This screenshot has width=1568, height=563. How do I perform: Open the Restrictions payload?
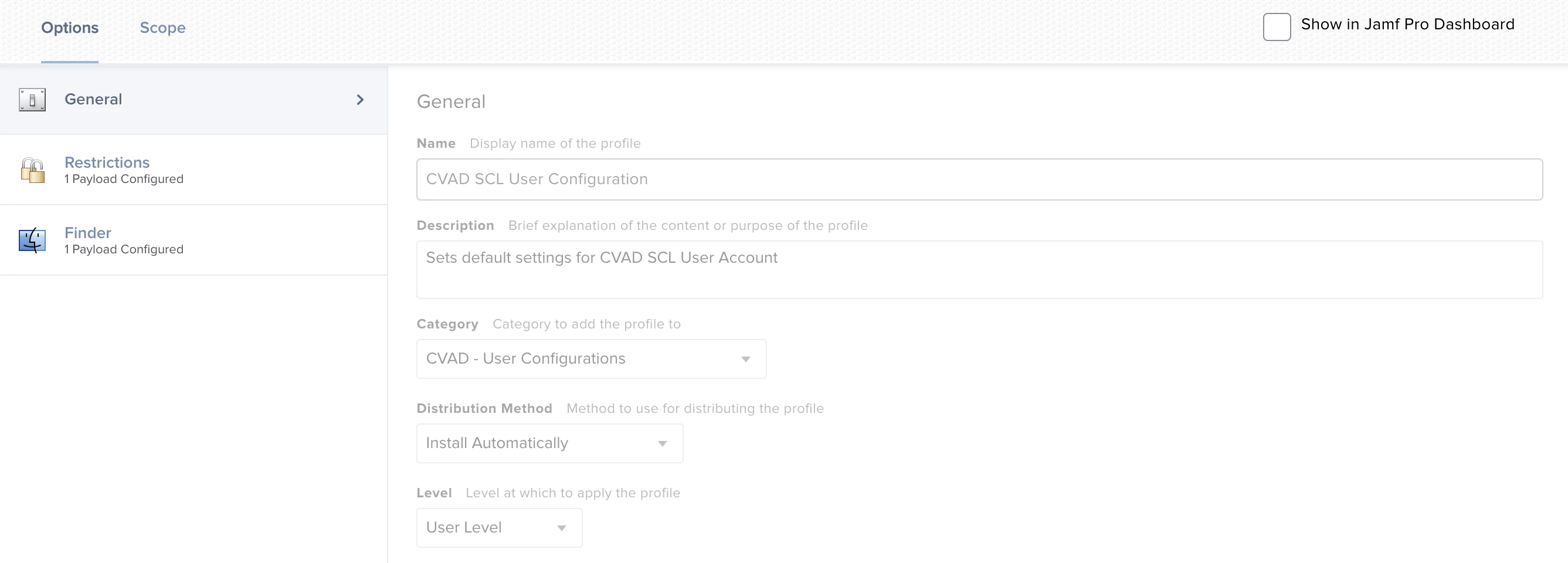point(194,170)
